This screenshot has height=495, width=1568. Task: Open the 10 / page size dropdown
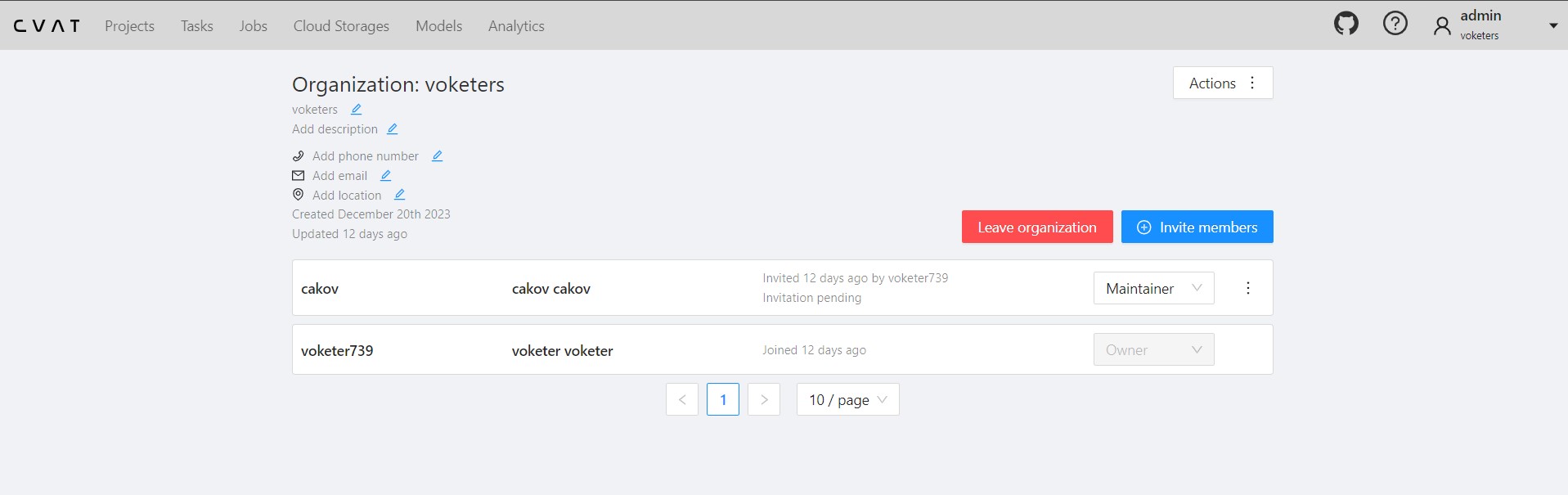[x=847, y=399]
